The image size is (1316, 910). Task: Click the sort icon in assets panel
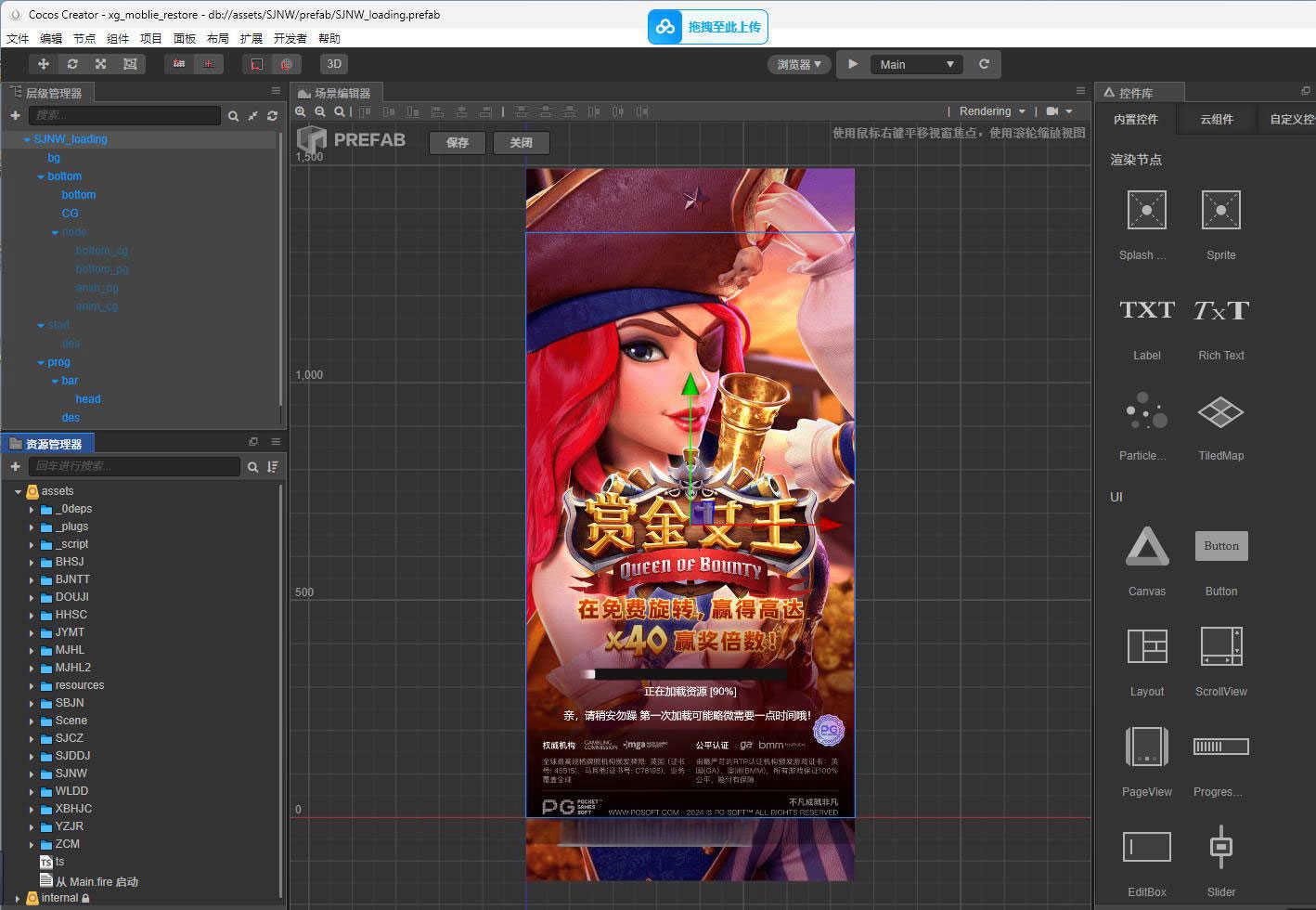pos(273,466)
